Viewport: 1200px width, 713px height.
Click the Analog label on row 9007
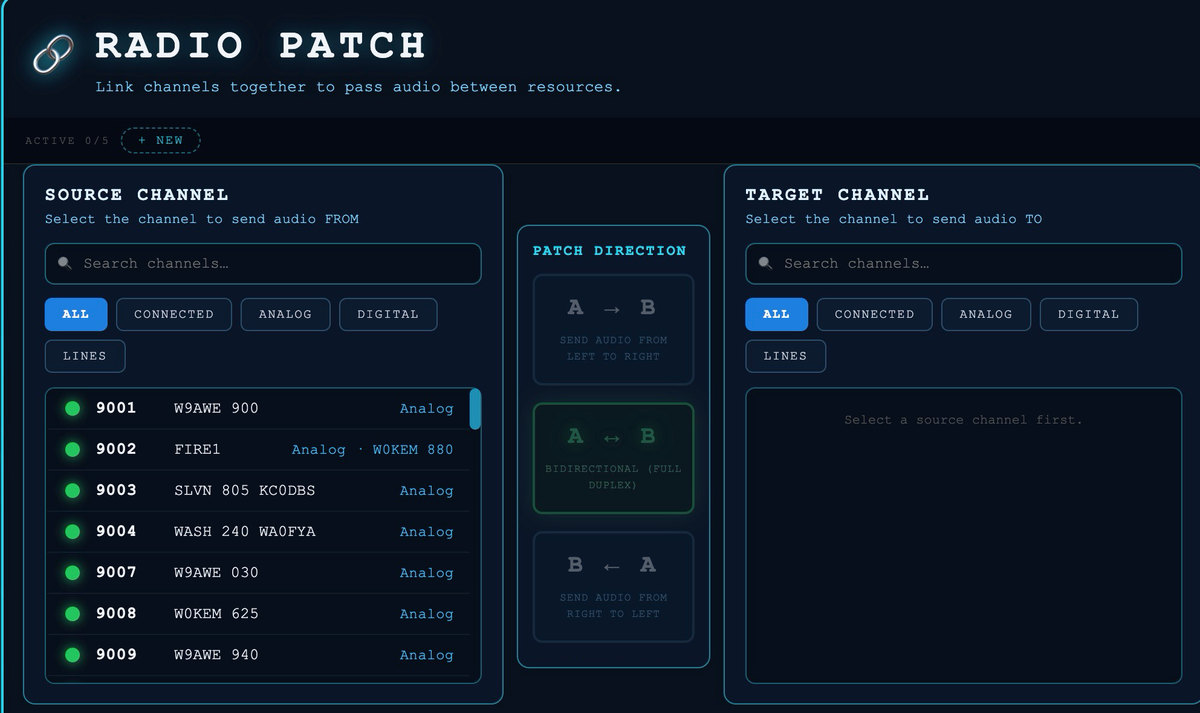[x=427, y=573]
